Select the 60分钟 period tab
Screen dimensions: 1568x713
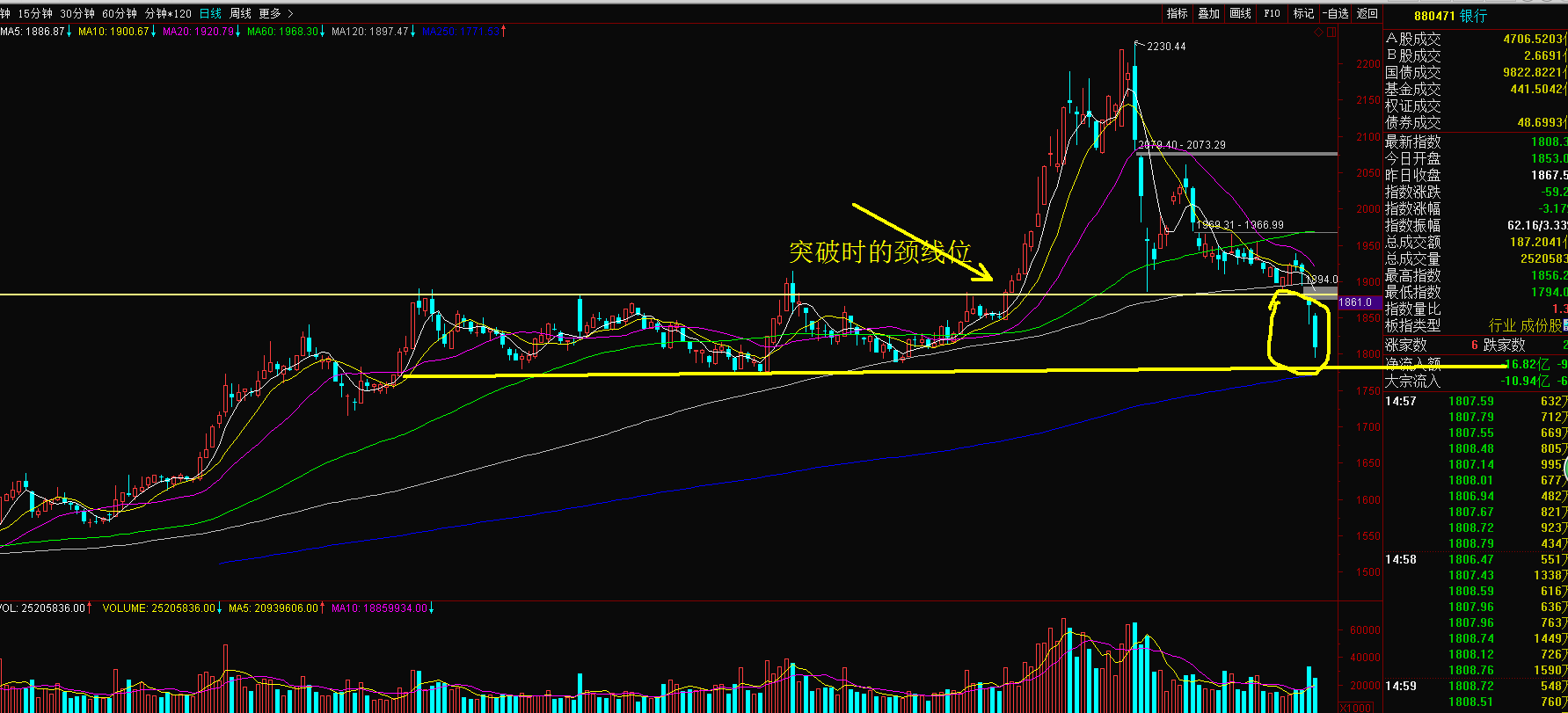(x=119, y=13)
